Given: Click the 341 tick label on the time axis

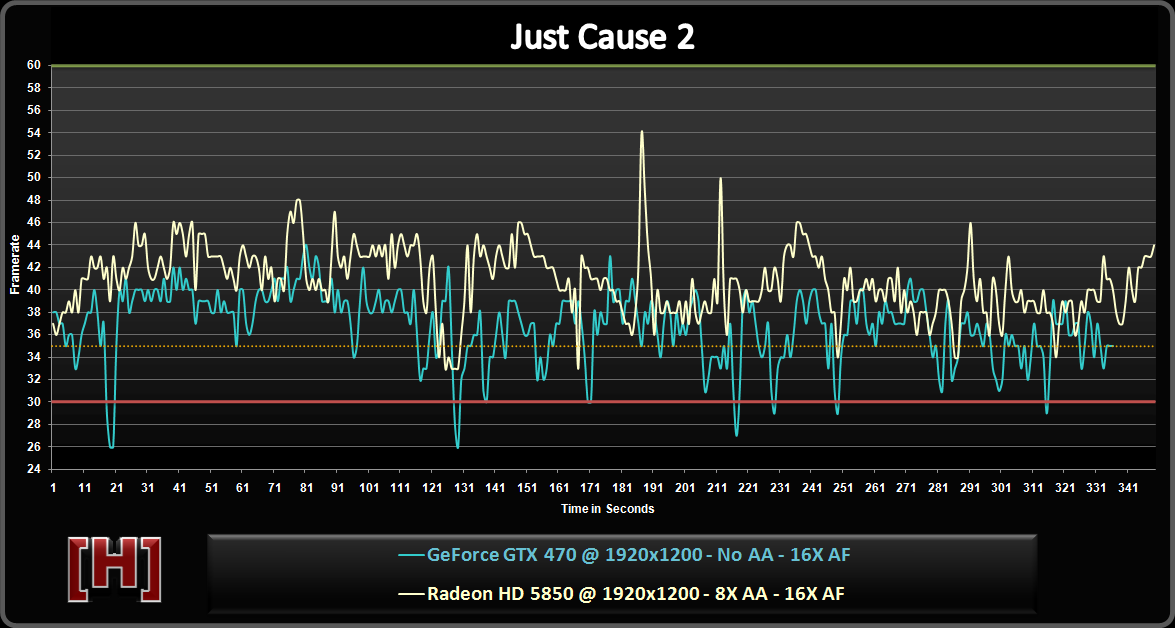Looking at the screenshot, I should (1128, 488).
